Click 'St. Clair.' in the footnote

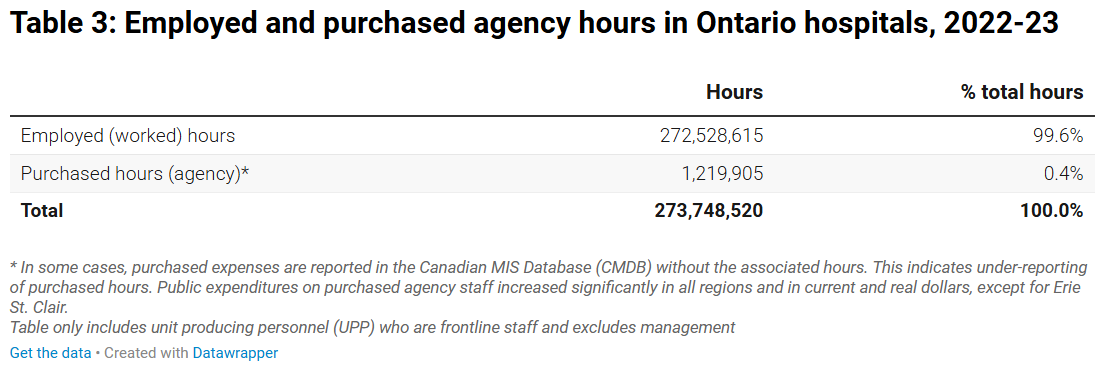(40, 307)
